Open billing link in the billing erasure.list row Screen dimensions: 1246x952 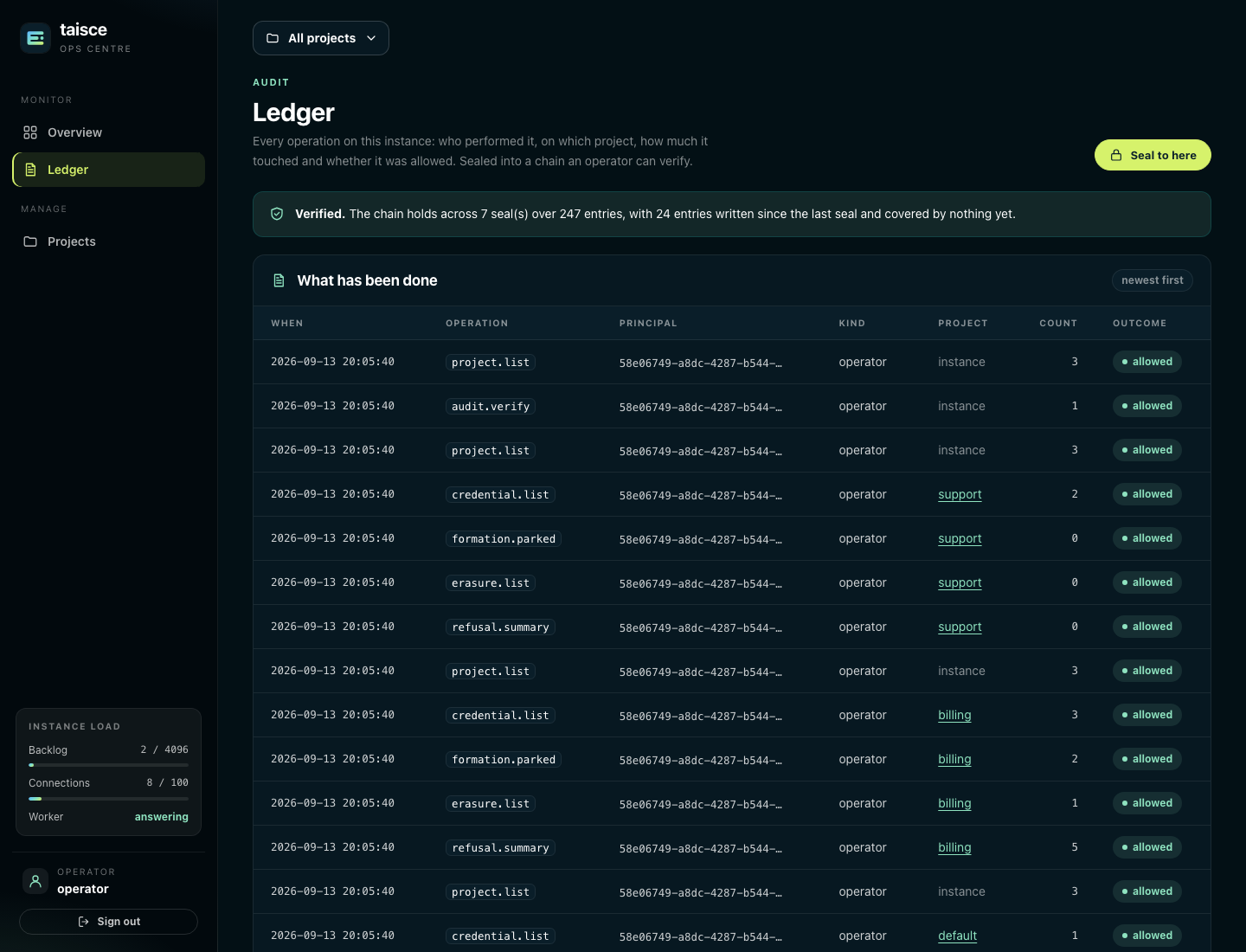[954, 803]
